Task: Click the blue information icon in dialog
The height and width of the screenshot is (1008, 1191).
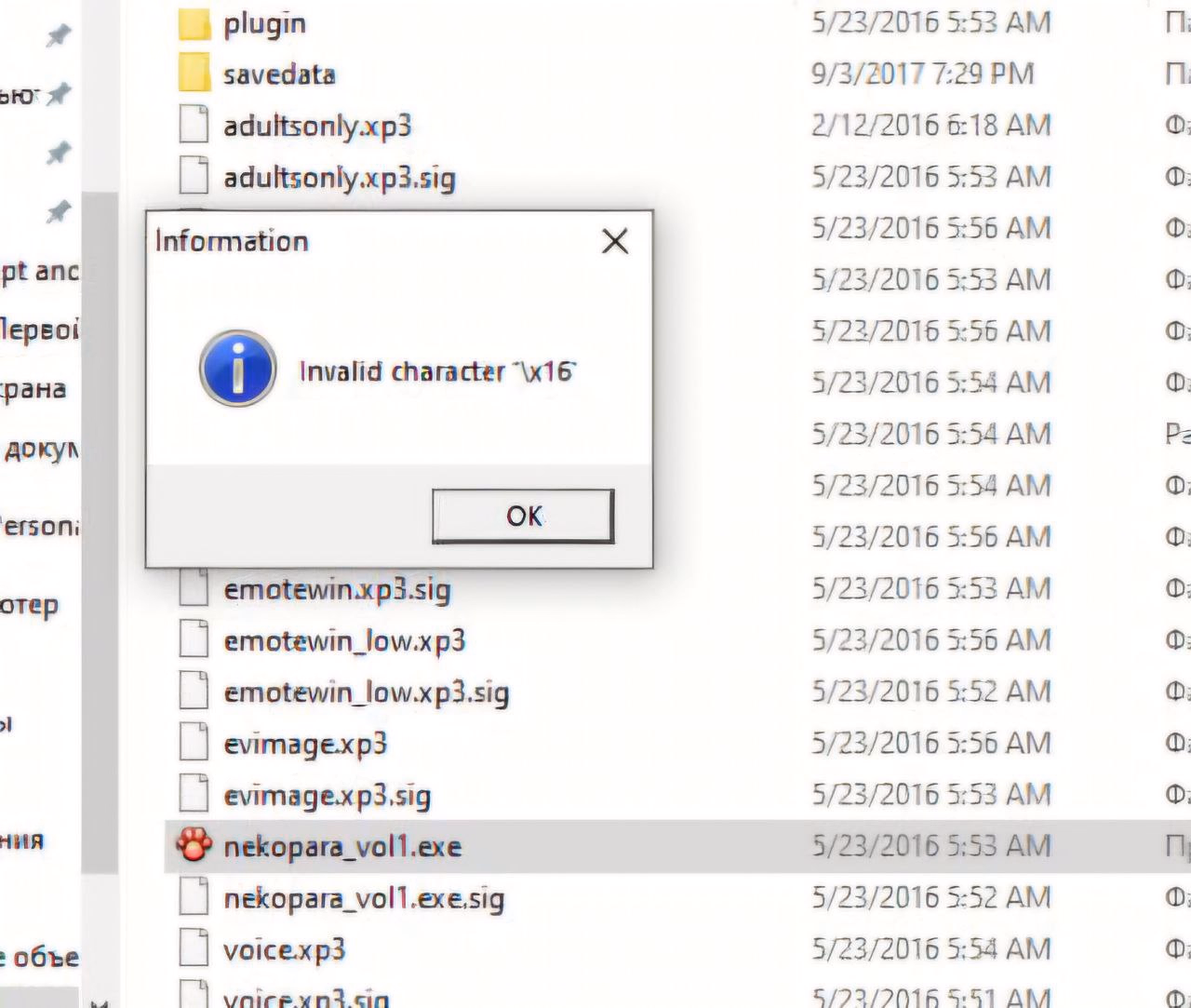Action: 238,369
